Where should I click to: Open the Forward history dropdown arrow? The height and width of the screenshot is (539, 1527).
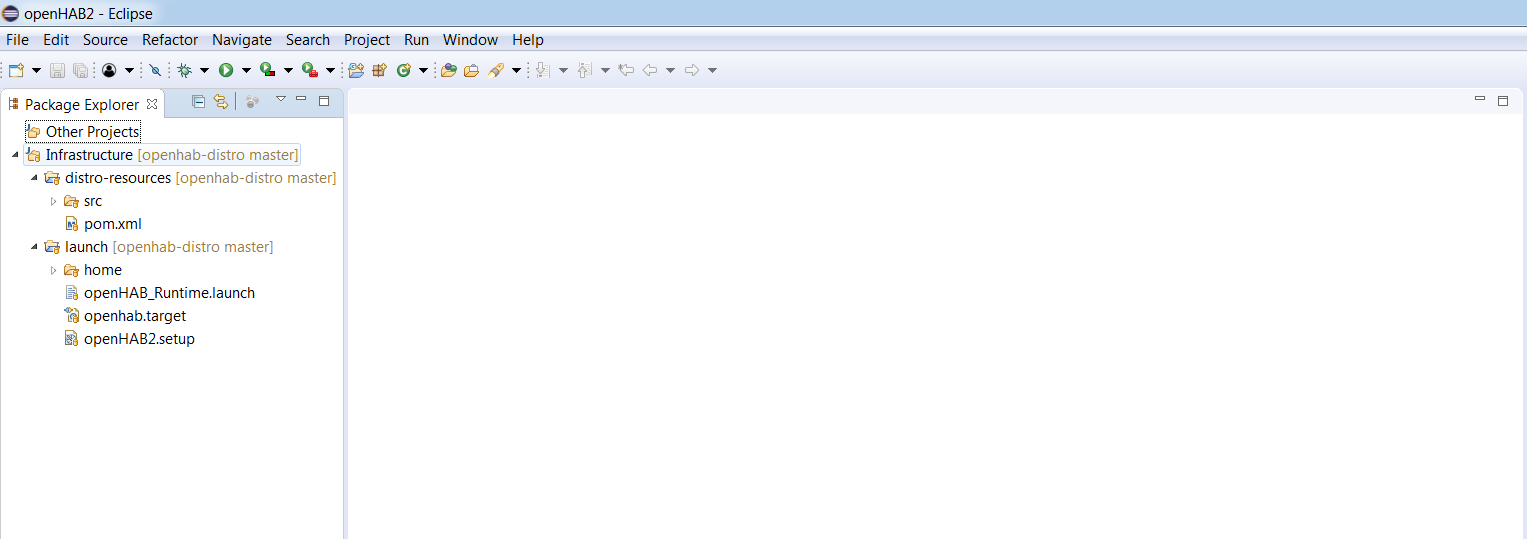point(712,70)
